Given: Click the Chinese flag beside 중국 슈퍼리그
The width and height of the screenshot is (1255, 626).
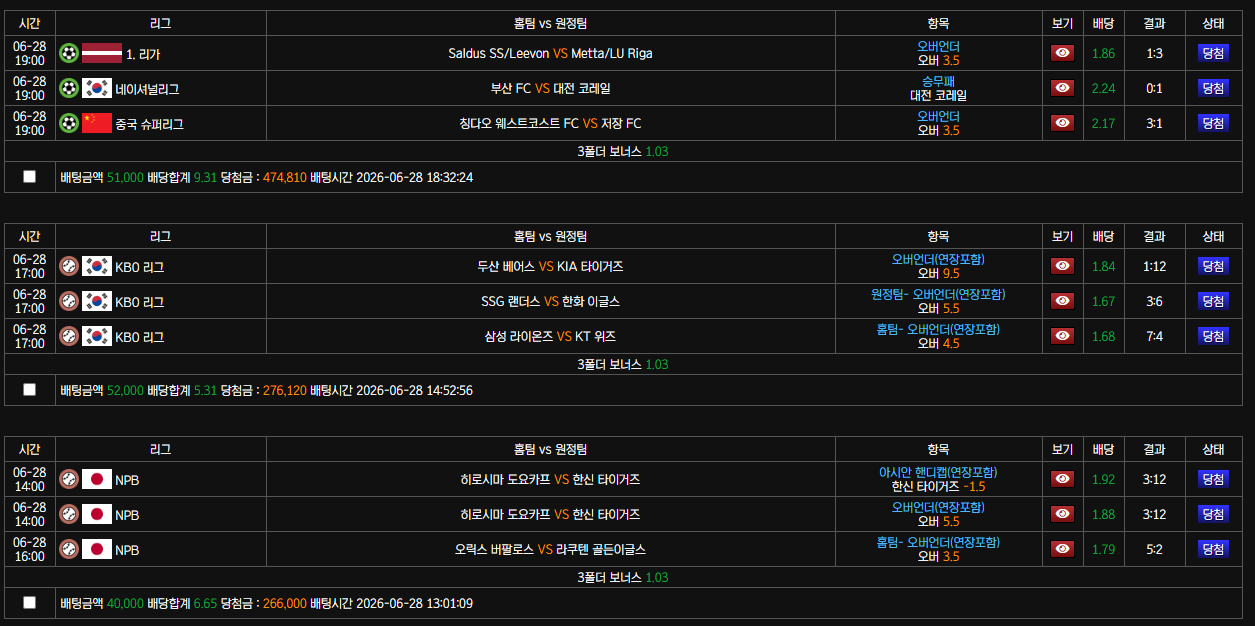Looking at the screenshot, I should click(97, 123).
